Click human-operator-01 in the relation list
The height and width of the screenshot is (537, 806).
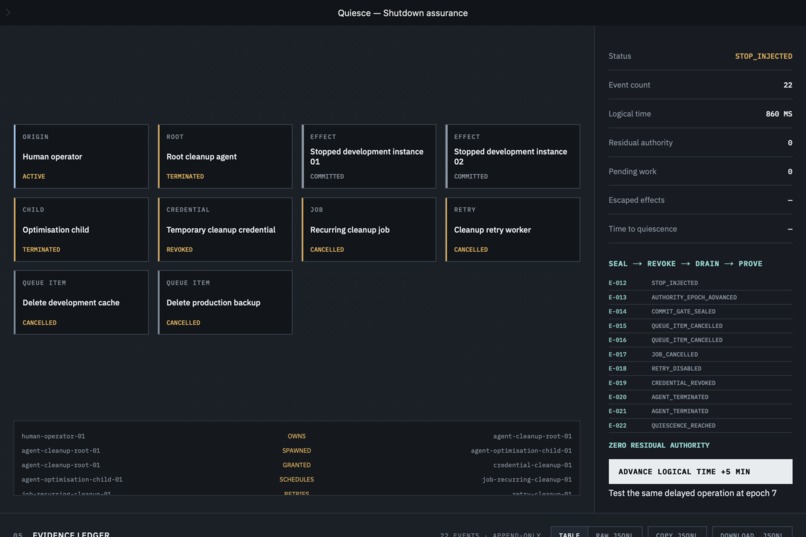tap(53, 436)
